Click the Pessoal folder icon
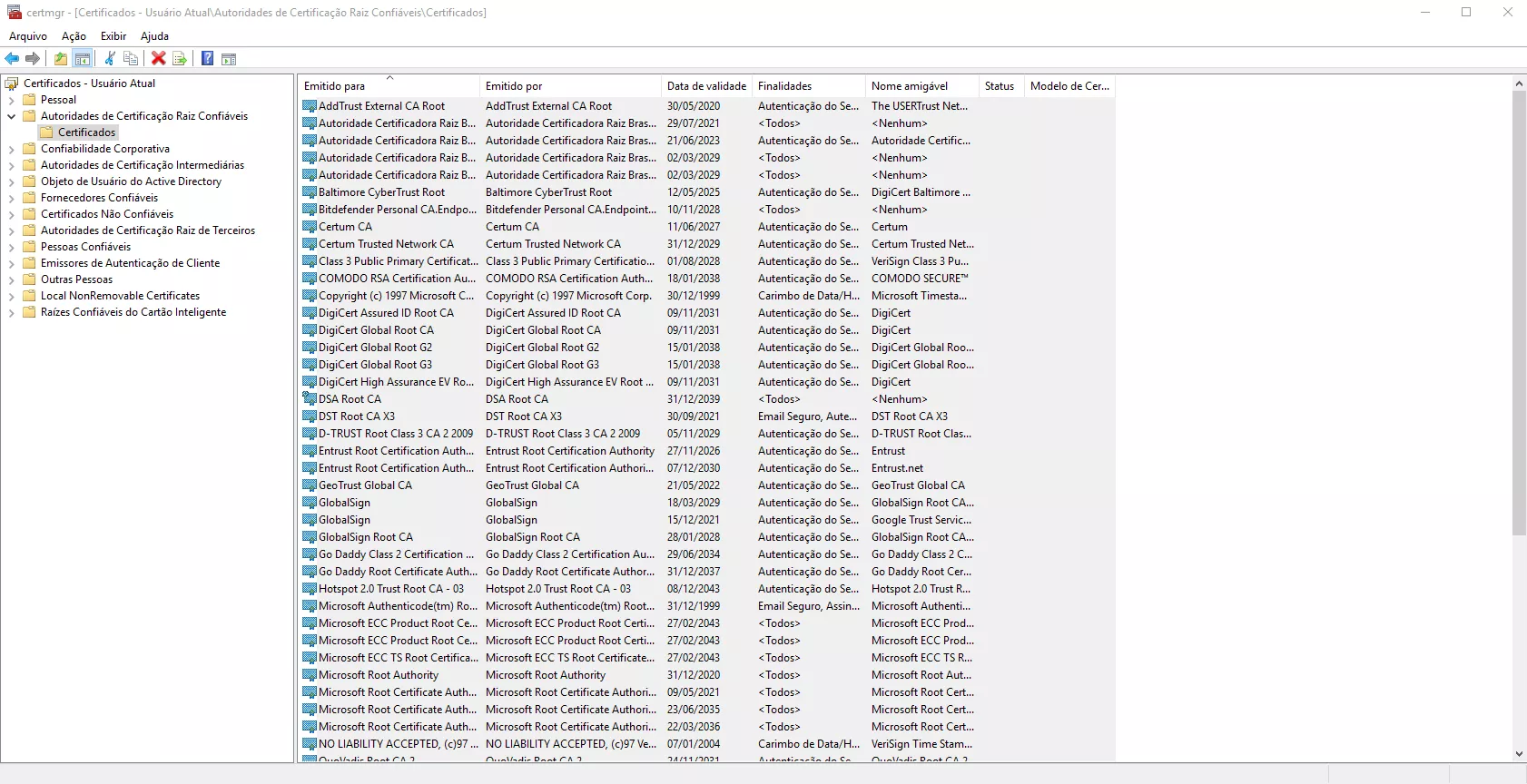The height and width of the screenshot is (784, 1527). click(x=29, y=100)
